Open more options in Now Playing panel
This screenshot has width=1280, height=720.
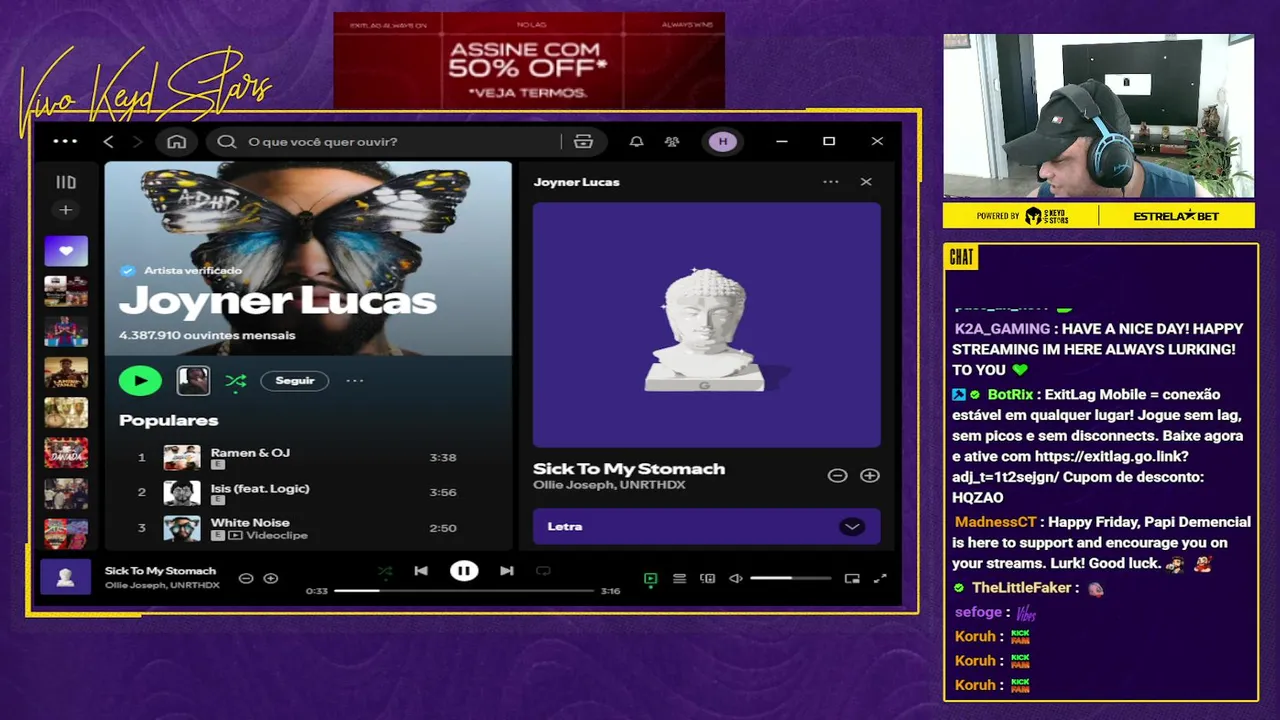coord(831,182)
